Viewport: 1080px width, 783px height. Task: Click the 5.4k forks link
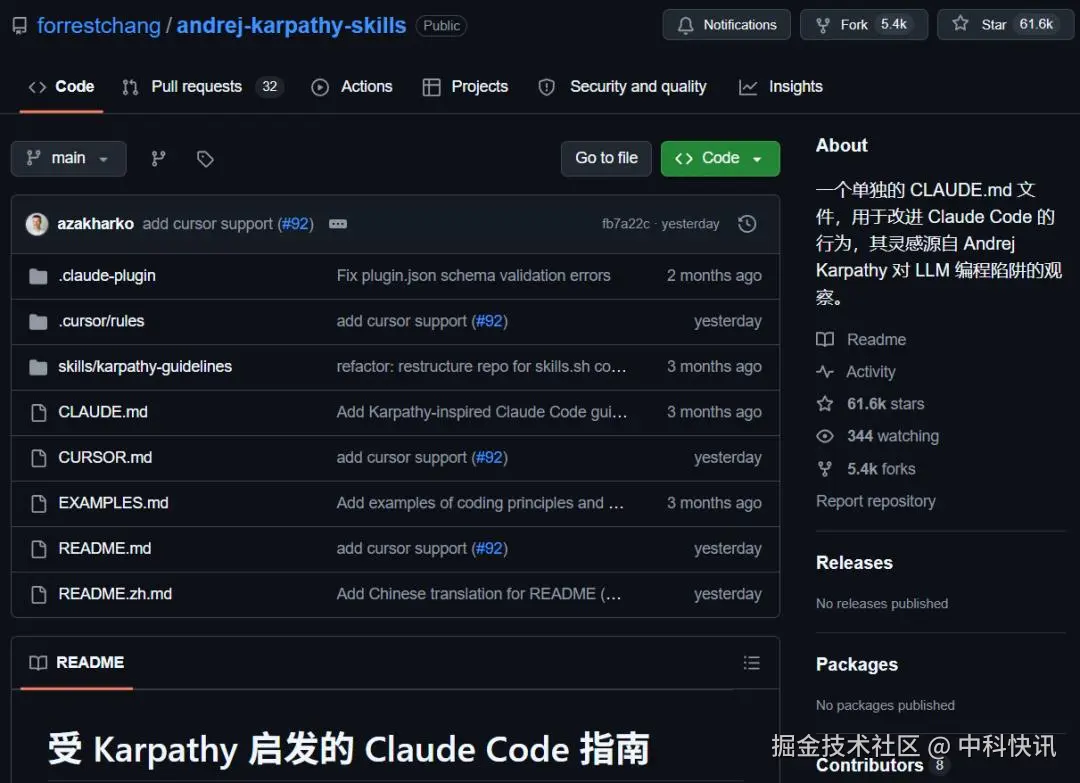point(881,469)
